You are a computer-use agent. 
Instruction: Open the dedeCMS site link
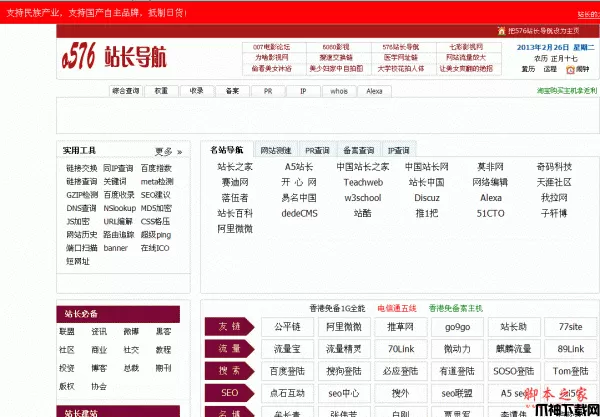coord(299,213)
